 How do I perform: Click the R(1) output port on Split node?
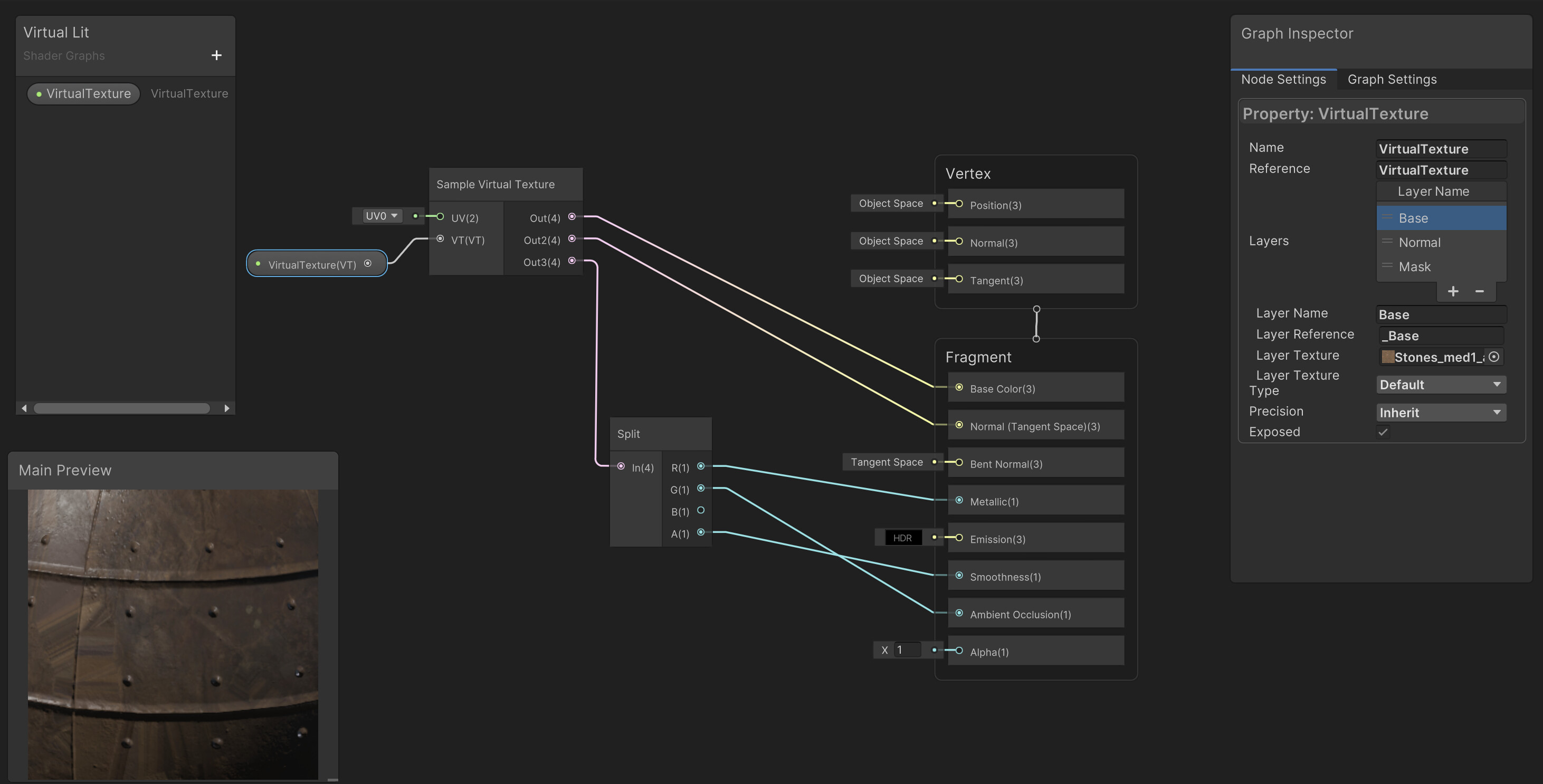tap(701, 467)
